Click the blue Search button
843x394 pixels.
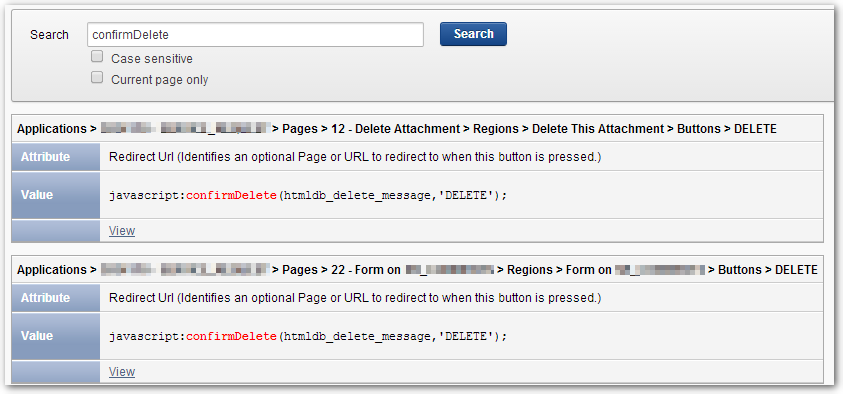[473, 34]
